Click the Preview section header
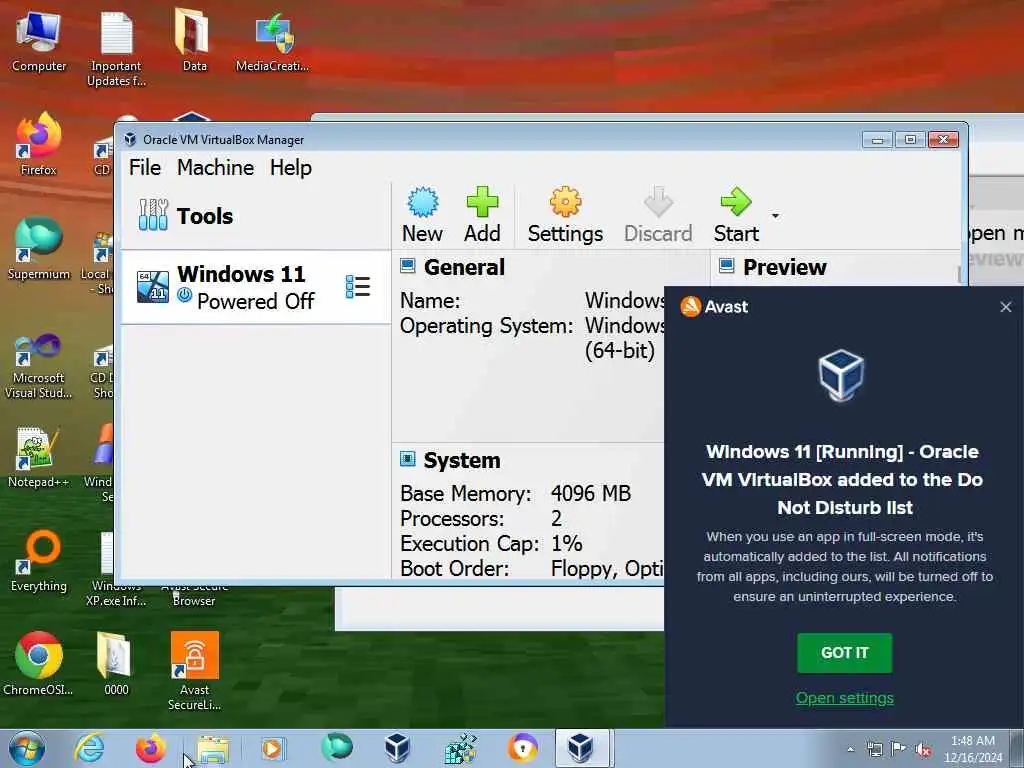1024x768 pixels. [784, 267]
